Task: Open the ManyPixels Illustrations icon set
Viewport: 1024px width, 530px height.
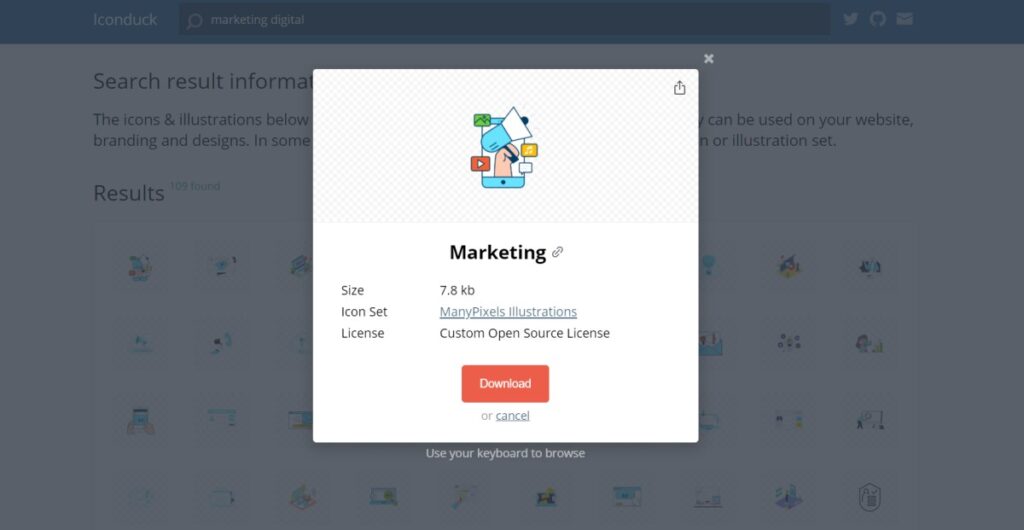Action: pyautogui.click(x=508, y=312)
